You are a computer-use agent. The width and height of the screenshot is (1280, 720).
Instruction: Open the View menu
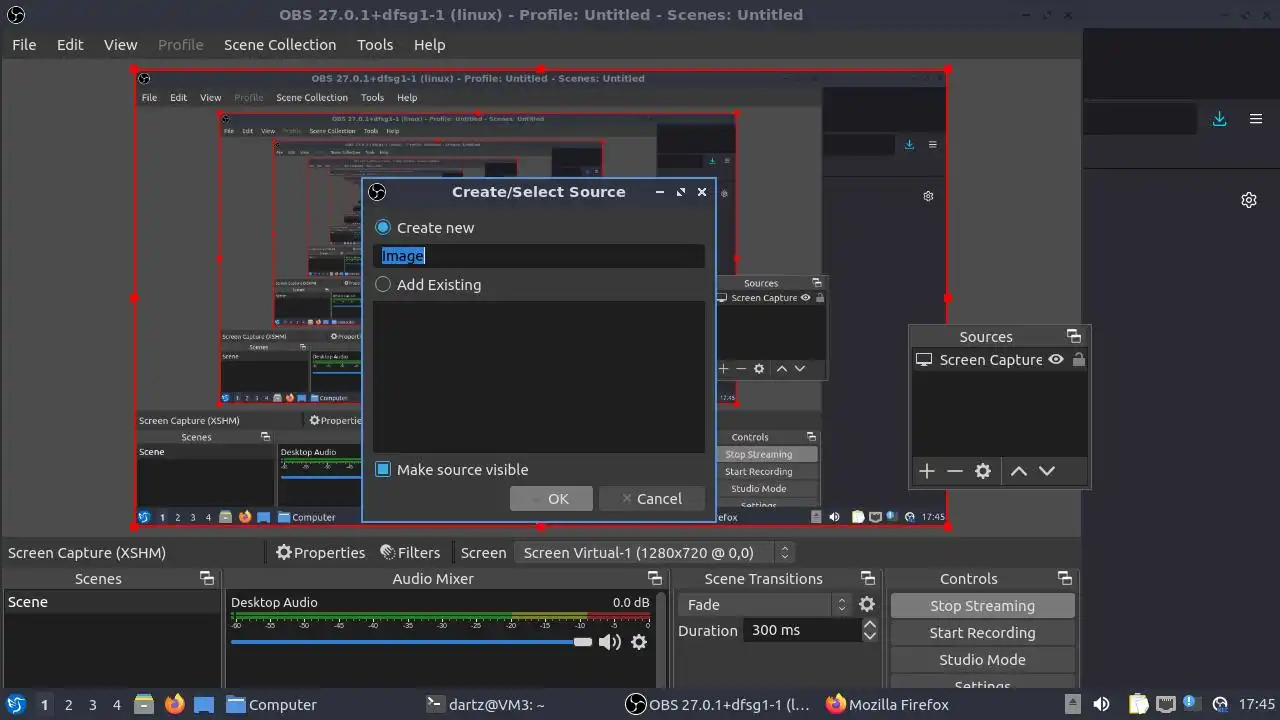(121, 44)
